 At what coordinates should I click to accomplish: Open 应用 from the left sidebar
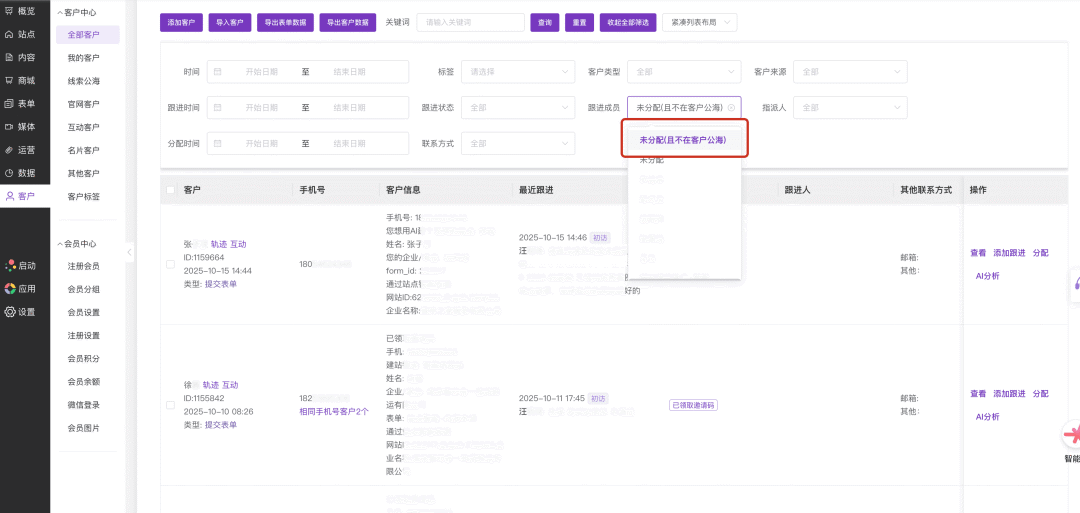click(x=24, y=289)
